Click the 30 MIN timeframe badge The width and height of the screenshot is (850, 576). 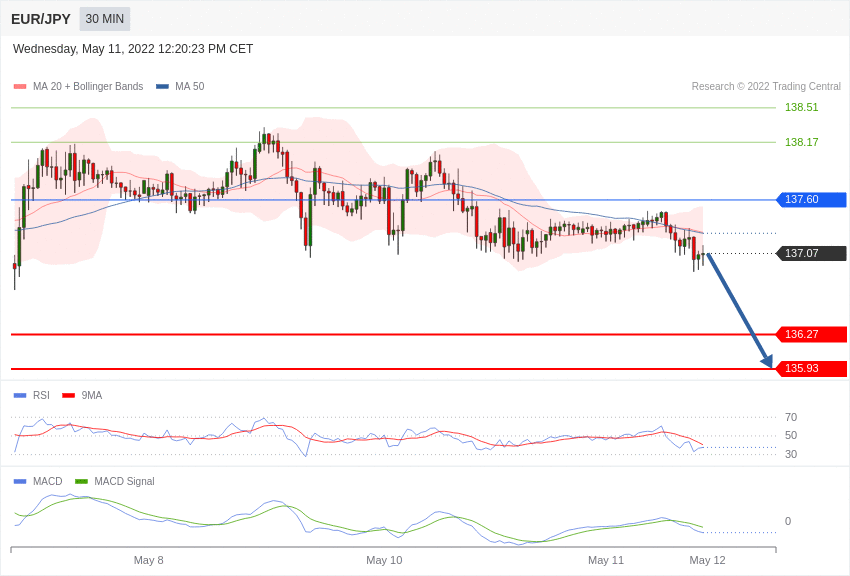coord(105,19)
